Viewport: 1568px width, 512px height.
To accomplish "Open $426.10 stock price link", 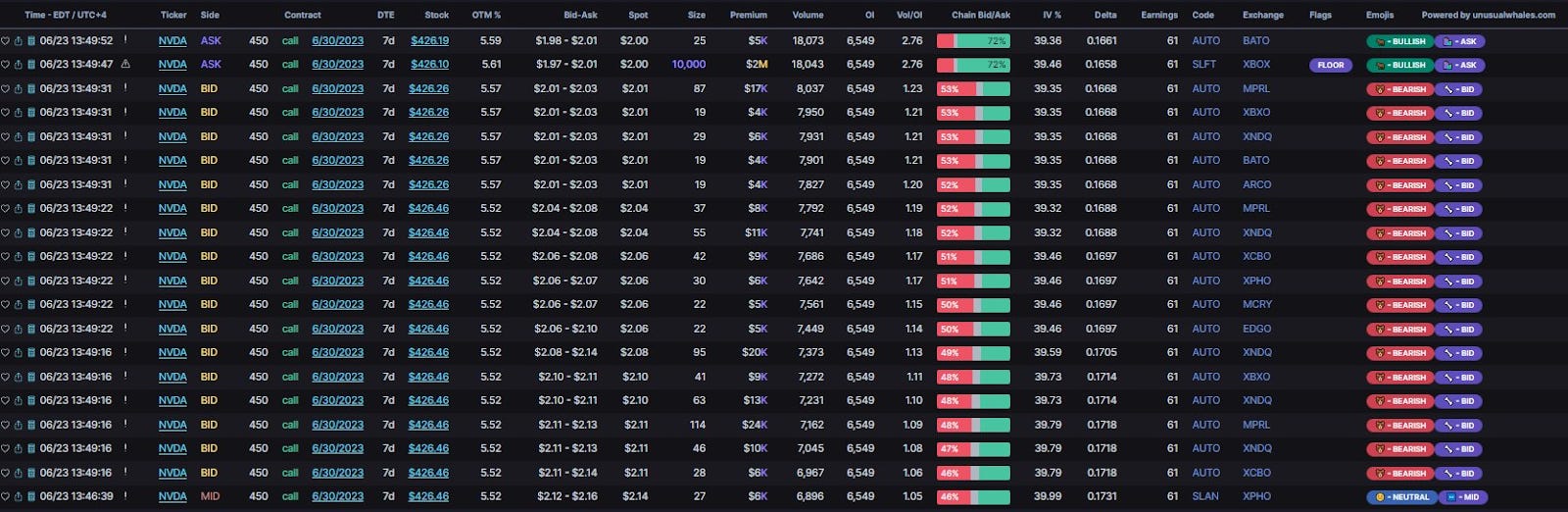I will click(x=429, y=65).
